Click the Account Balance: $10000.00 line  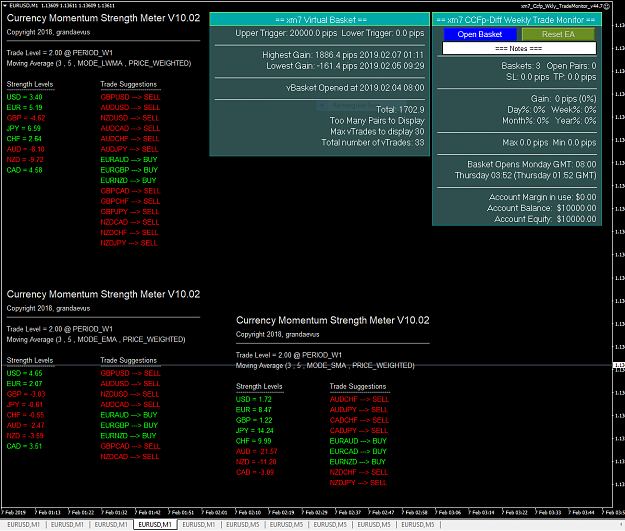click(x=542, y=208)
